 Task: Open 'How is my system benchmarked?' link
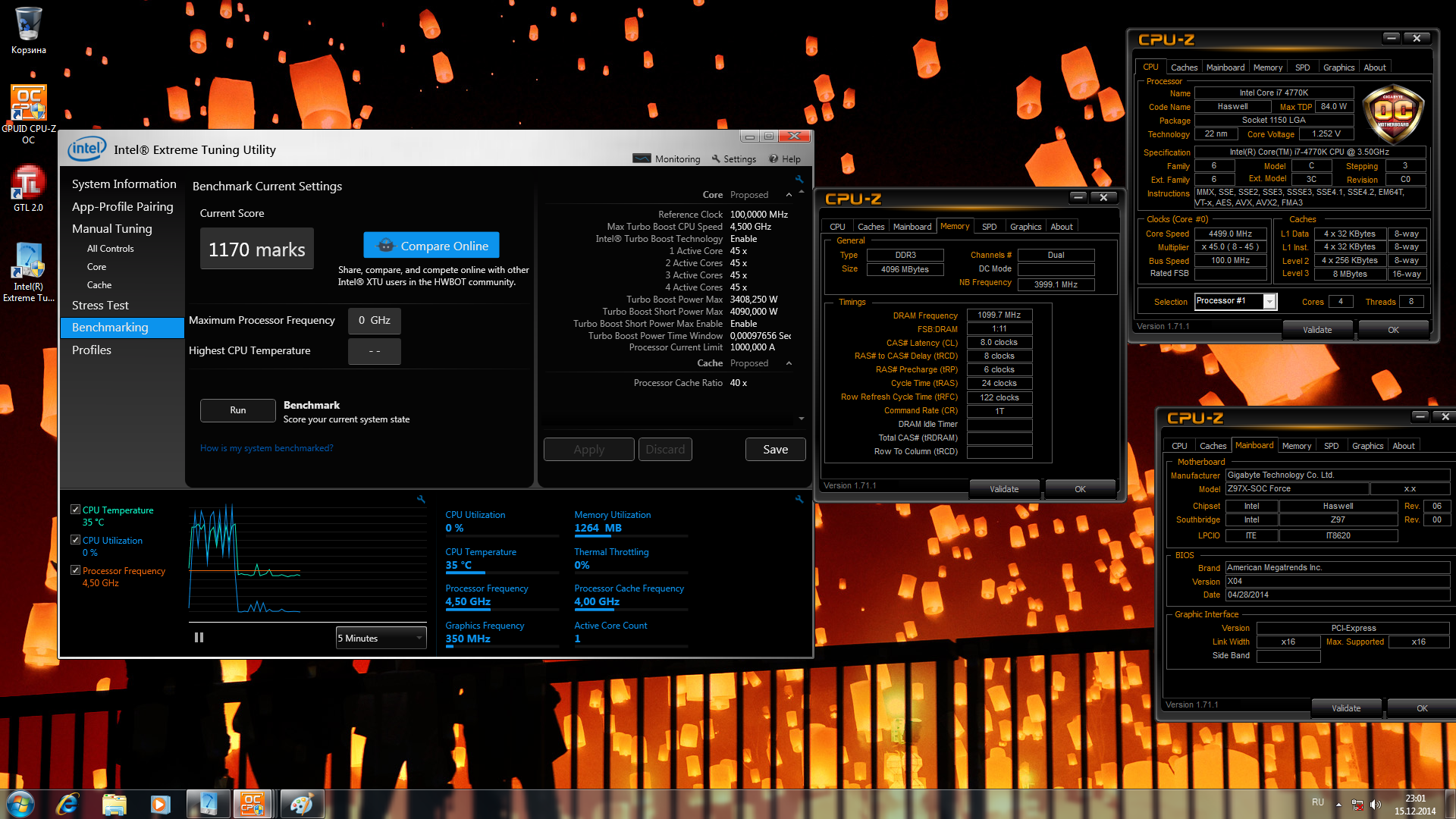(x=266, y=448)
